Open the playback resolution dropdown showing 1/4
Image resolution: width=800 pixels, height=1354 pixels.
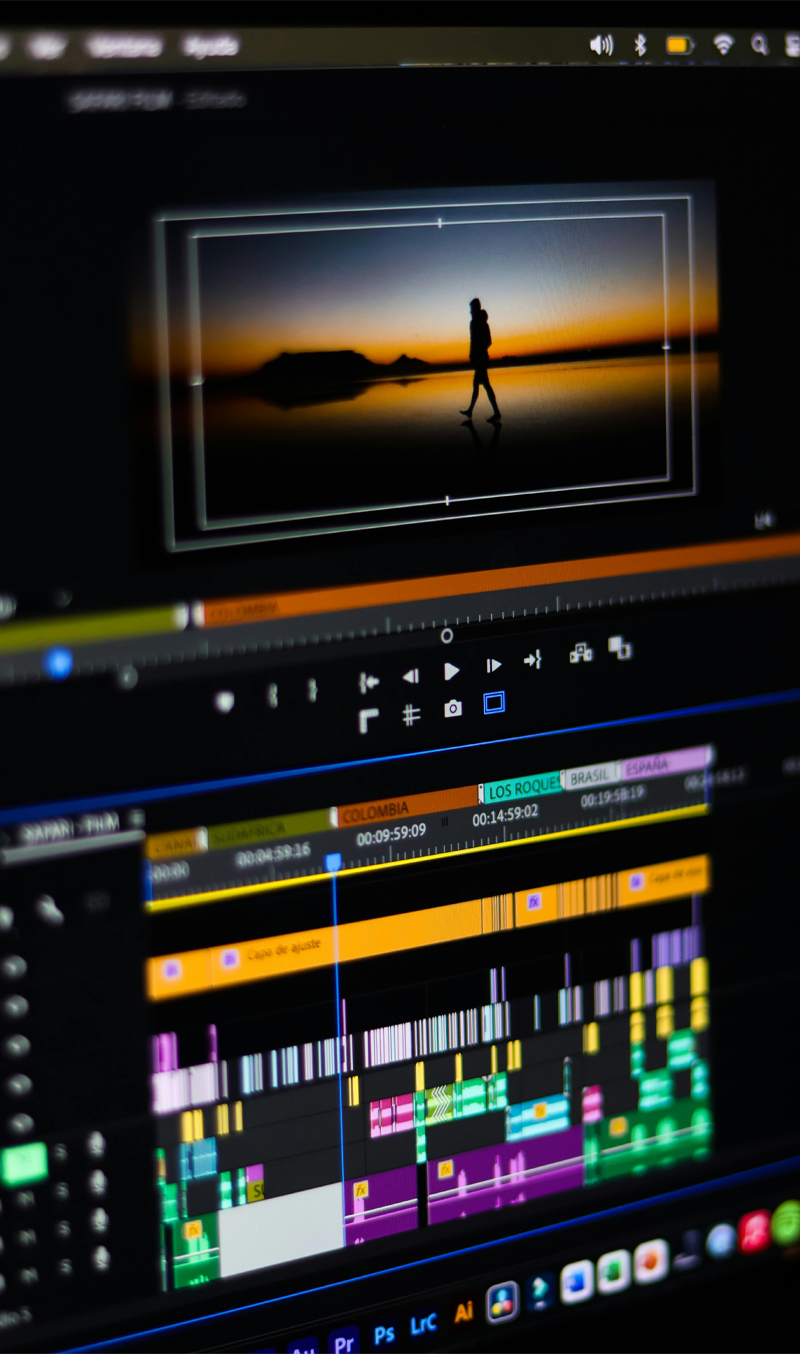coord(764,520)
